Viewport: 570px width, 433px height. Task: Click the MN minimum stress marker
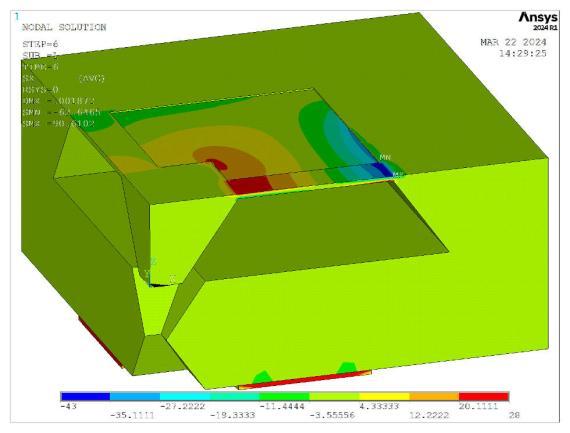(385, 157)
